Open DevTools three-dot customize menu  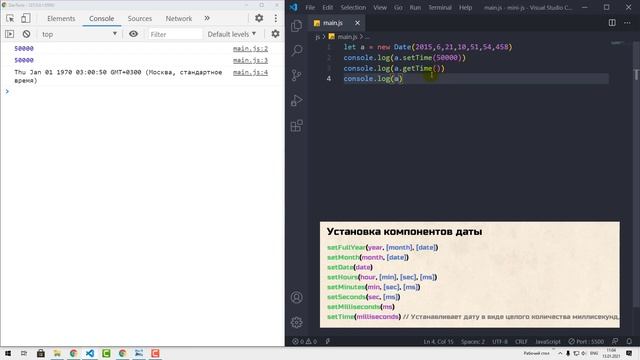pyautogui.click(x=276, y=18)
